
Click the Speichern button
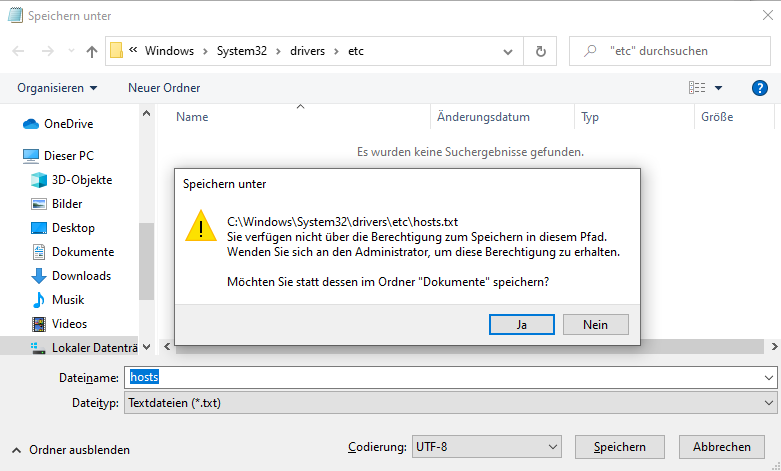[x=620, y=447]
